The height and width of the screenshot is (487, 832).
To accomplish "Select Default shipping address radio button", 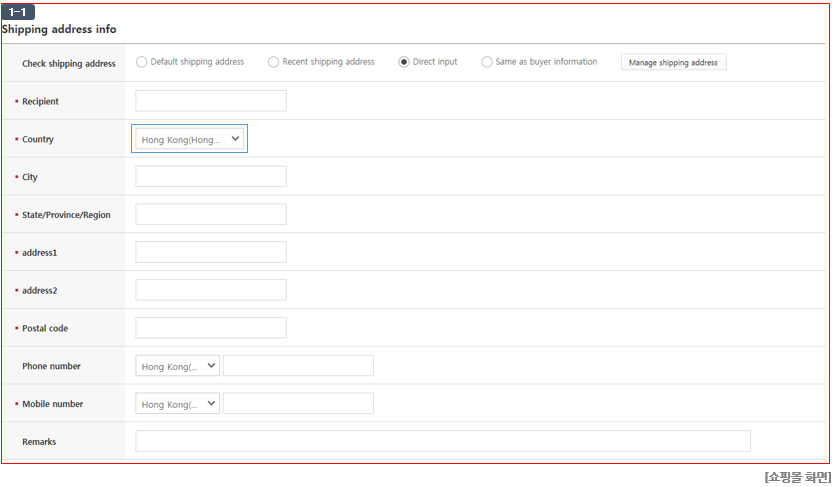I will [x=141, y=62].
